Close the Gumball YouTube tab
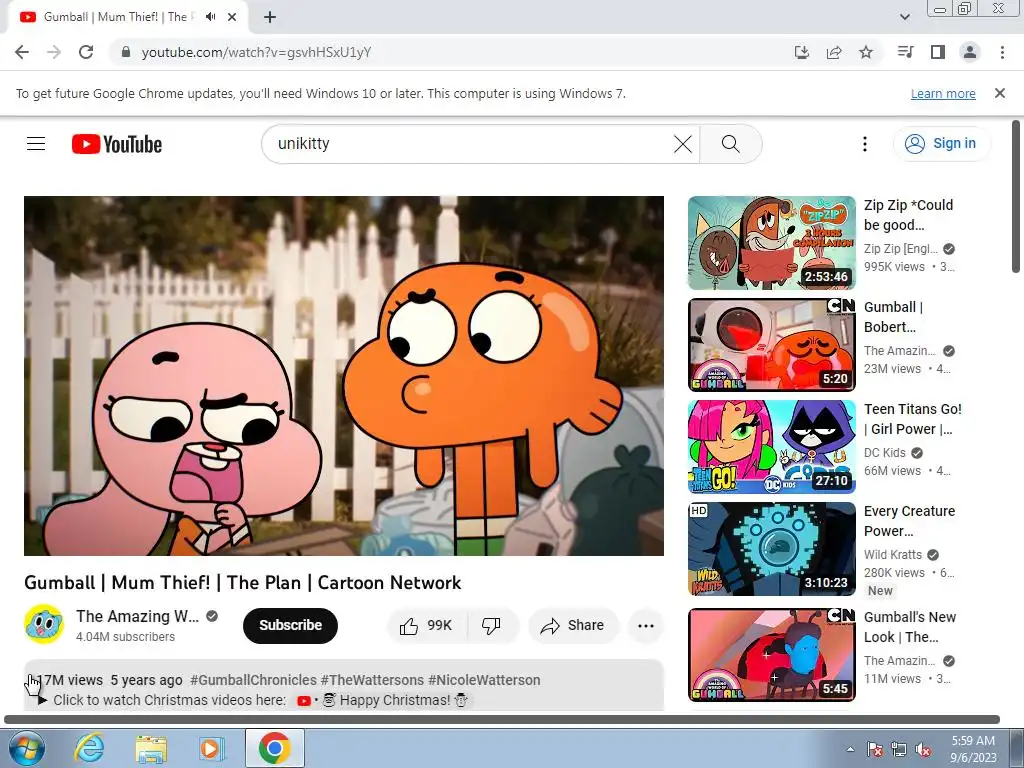Screen dimensions: 1024x768 232,17
